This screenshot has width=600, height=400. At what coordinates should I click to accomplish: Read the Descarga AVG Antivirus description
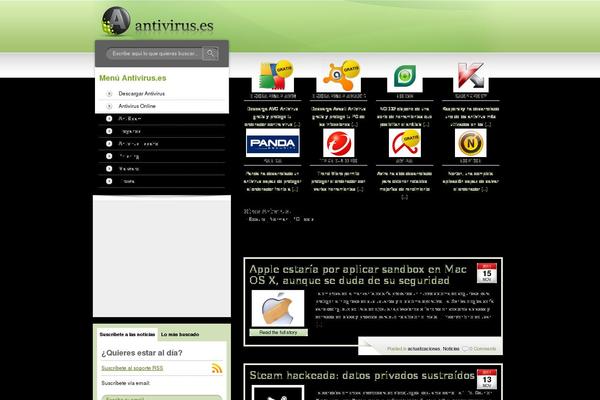click(273, 116)
